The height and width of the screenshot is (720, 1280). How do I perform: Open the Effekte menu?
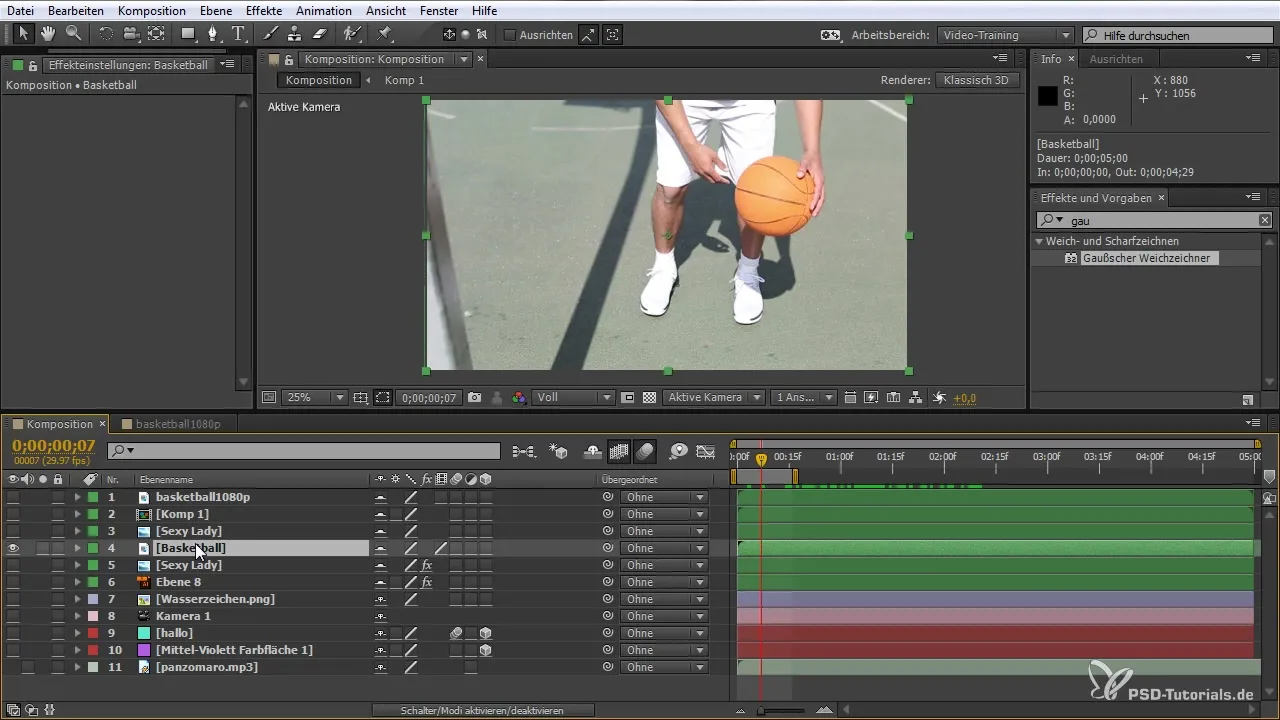point(264,10)
